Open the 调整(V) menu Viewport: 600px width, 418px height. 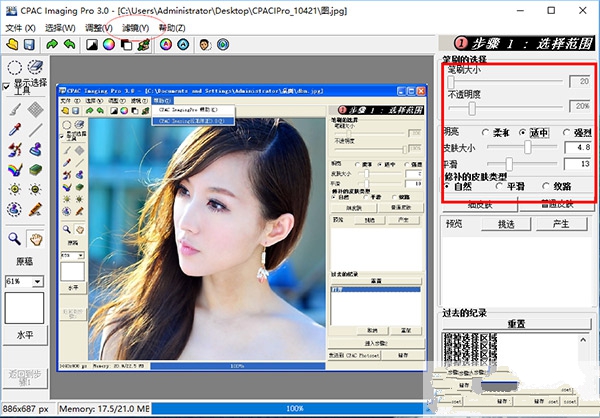[99, 28]
